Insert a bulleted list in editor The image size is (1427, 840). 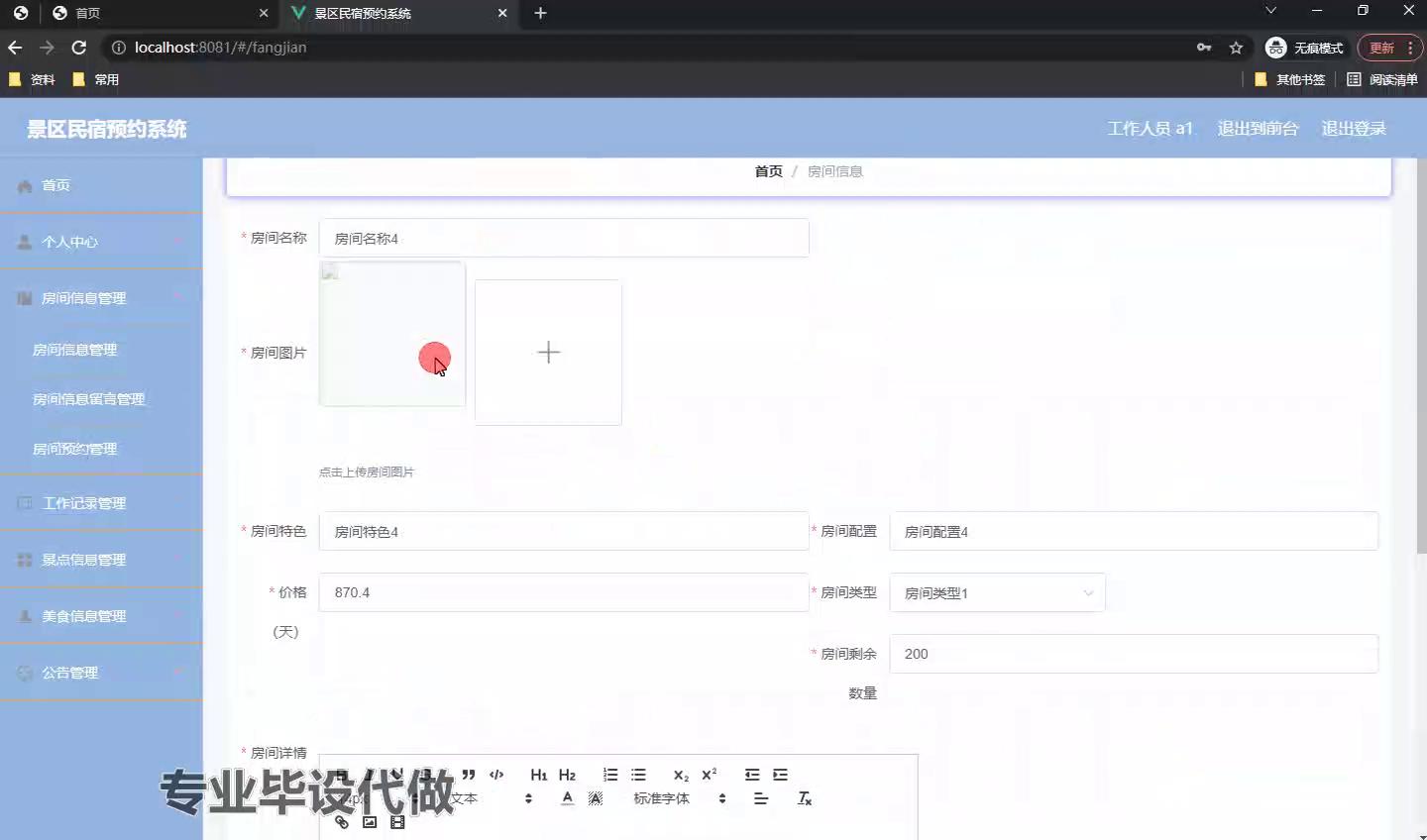[638, 775]
